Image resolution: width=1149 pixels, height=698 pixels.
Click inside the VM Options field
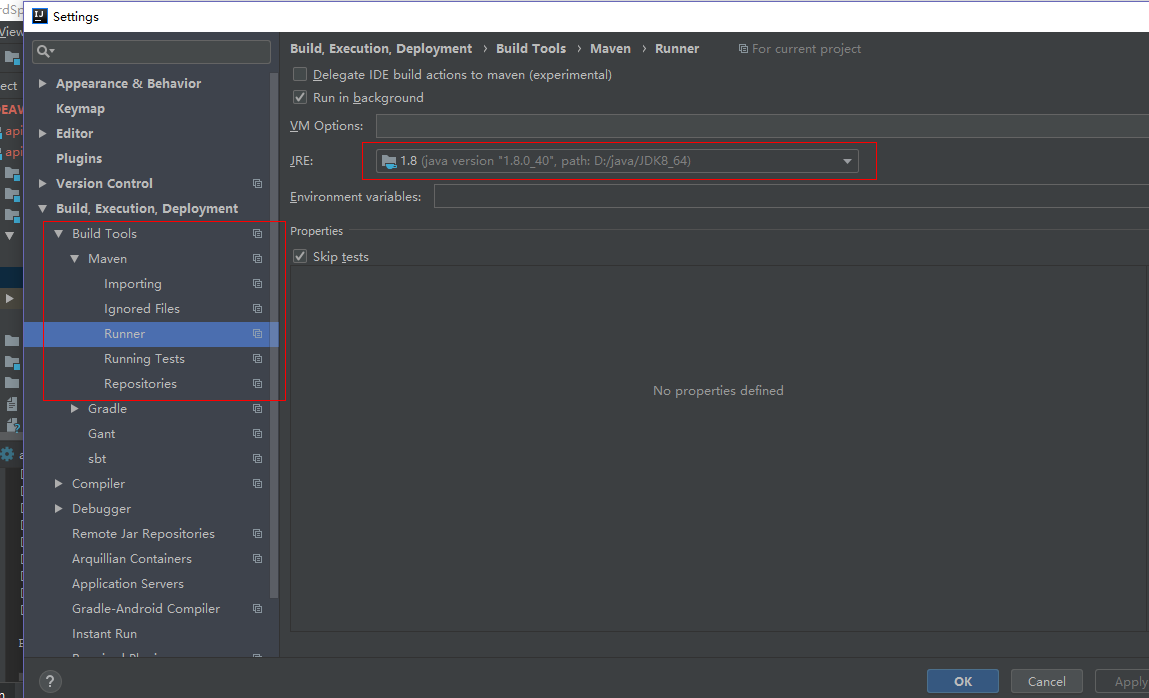[700, 125]
